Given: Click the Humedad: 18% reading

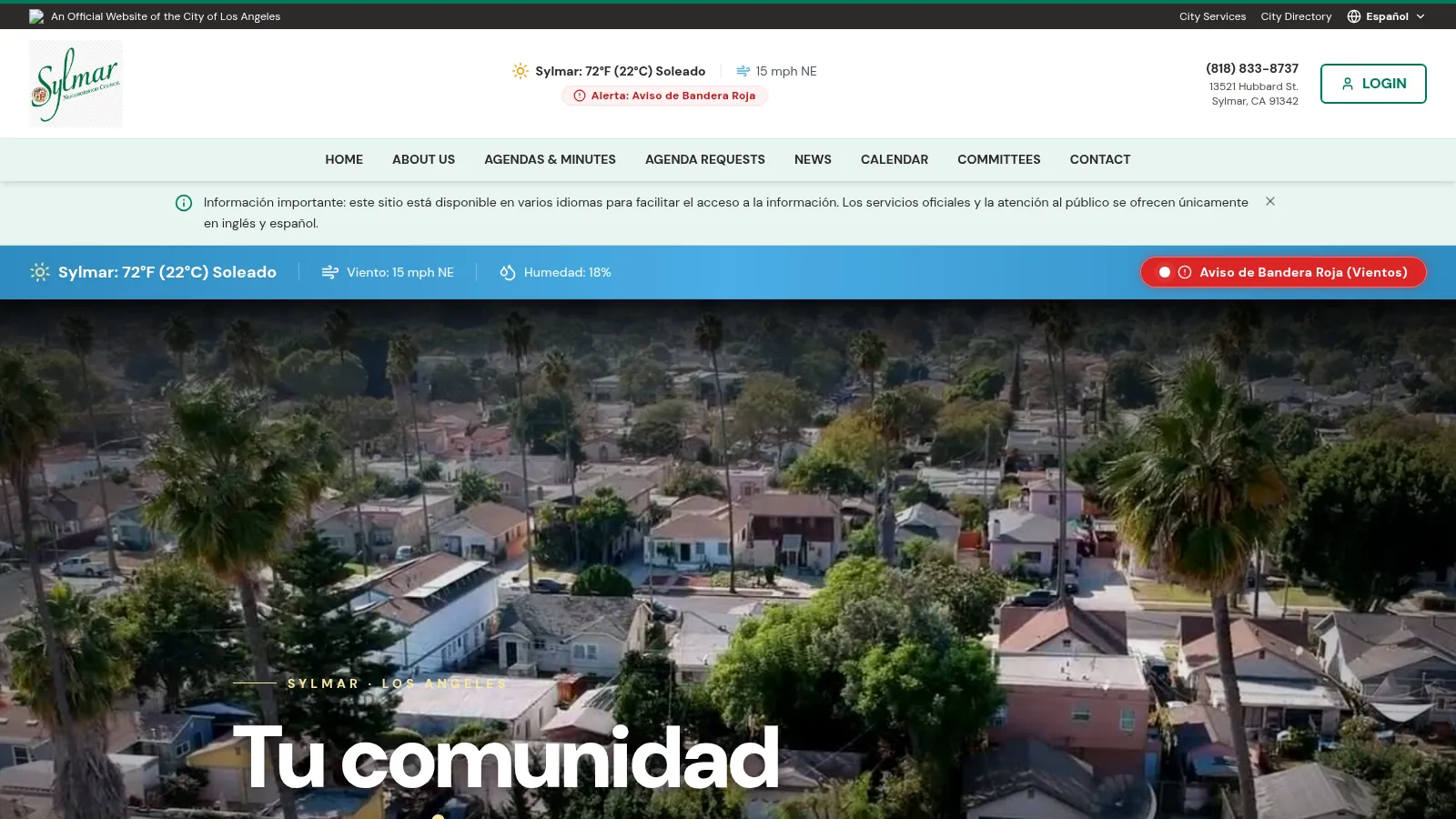Looking at the screenshot, I should click(567, 272).
